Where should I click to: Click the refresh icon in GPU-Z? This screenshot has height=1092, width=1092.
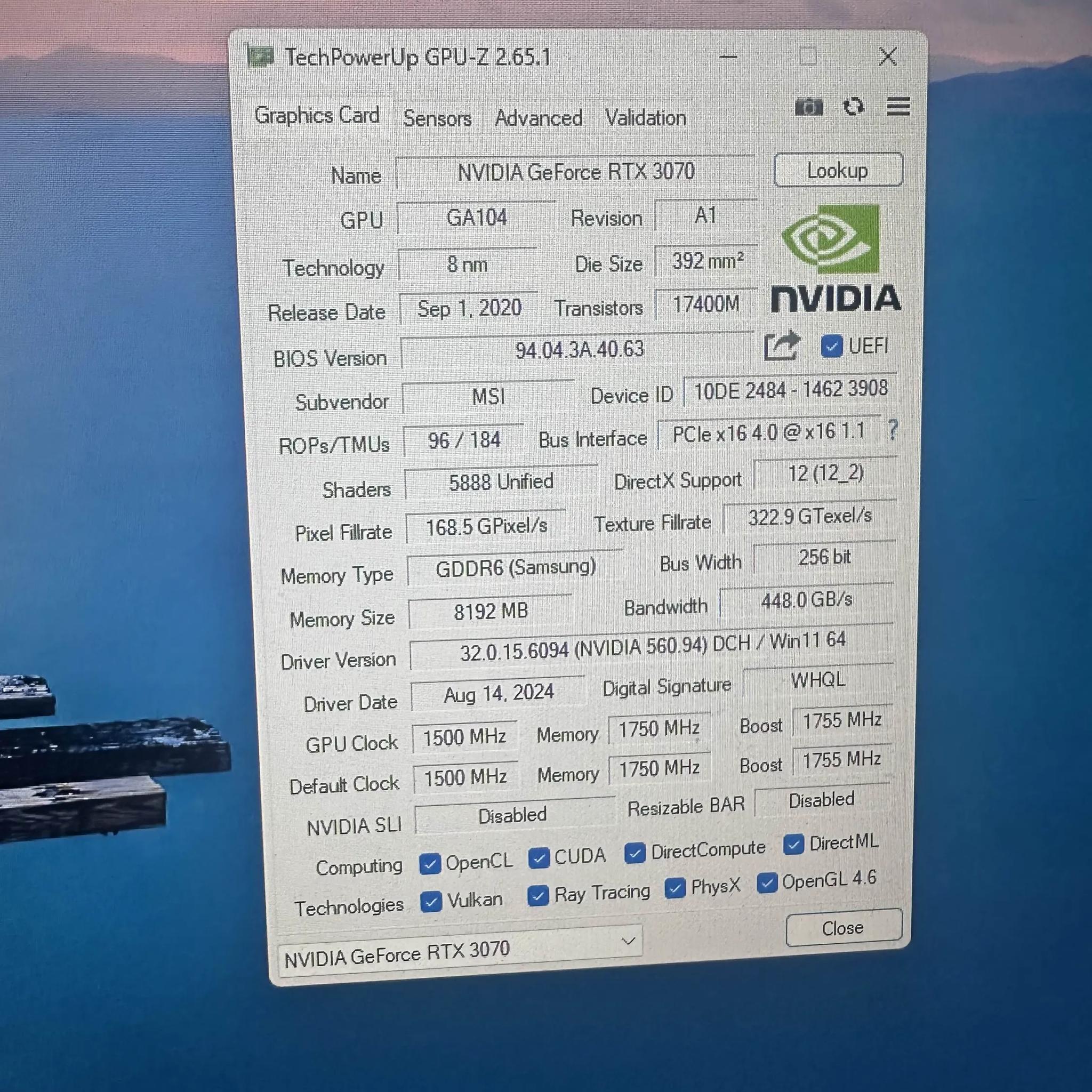pyautogui.click(x=853, y=106)
